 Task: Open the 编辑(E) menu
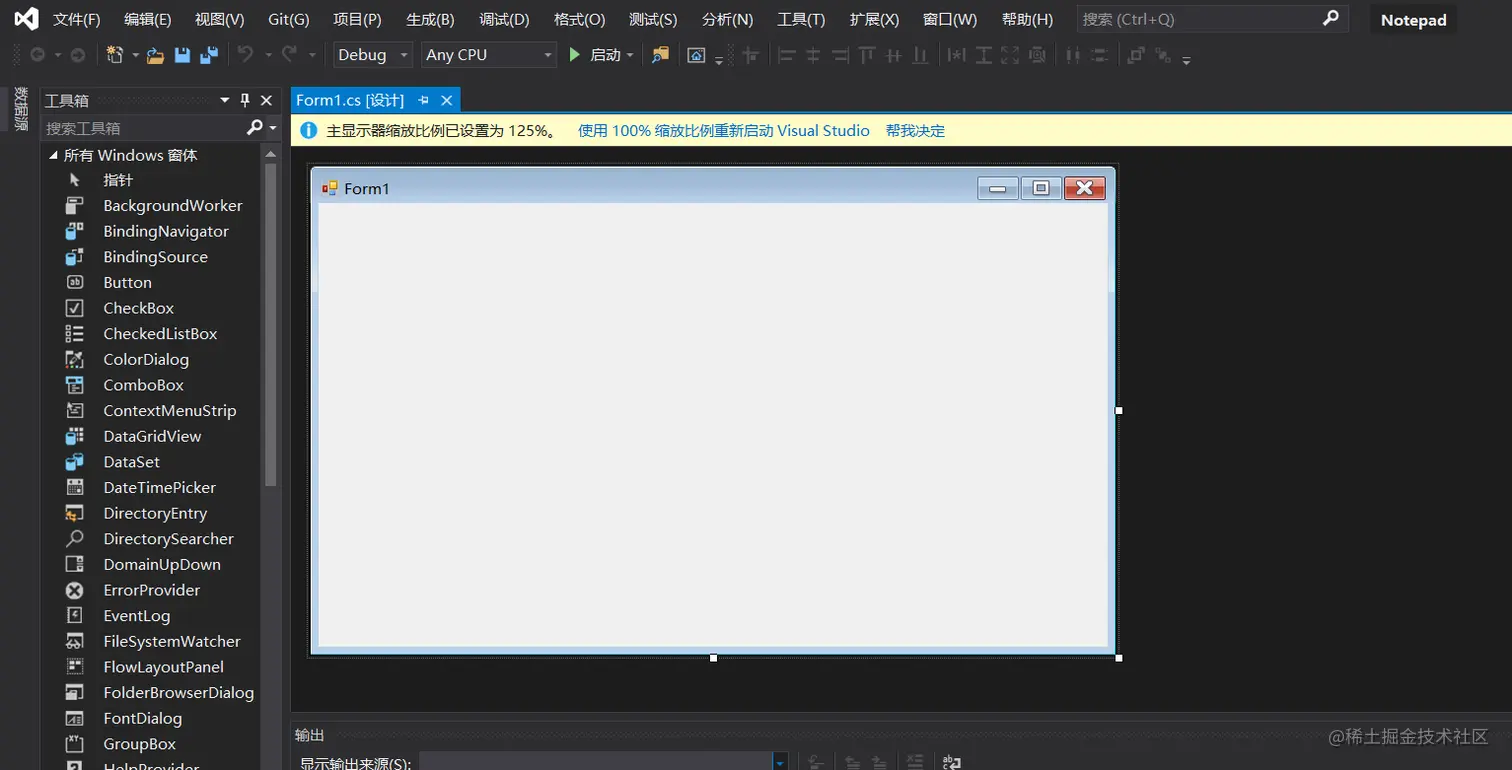148,19
